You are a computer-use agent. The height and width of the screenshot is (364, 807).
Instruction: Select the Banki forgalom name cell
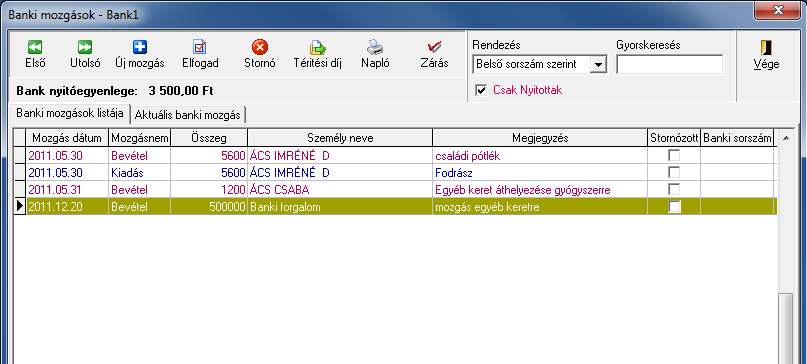pyautogui.click(x=340, y=206)
